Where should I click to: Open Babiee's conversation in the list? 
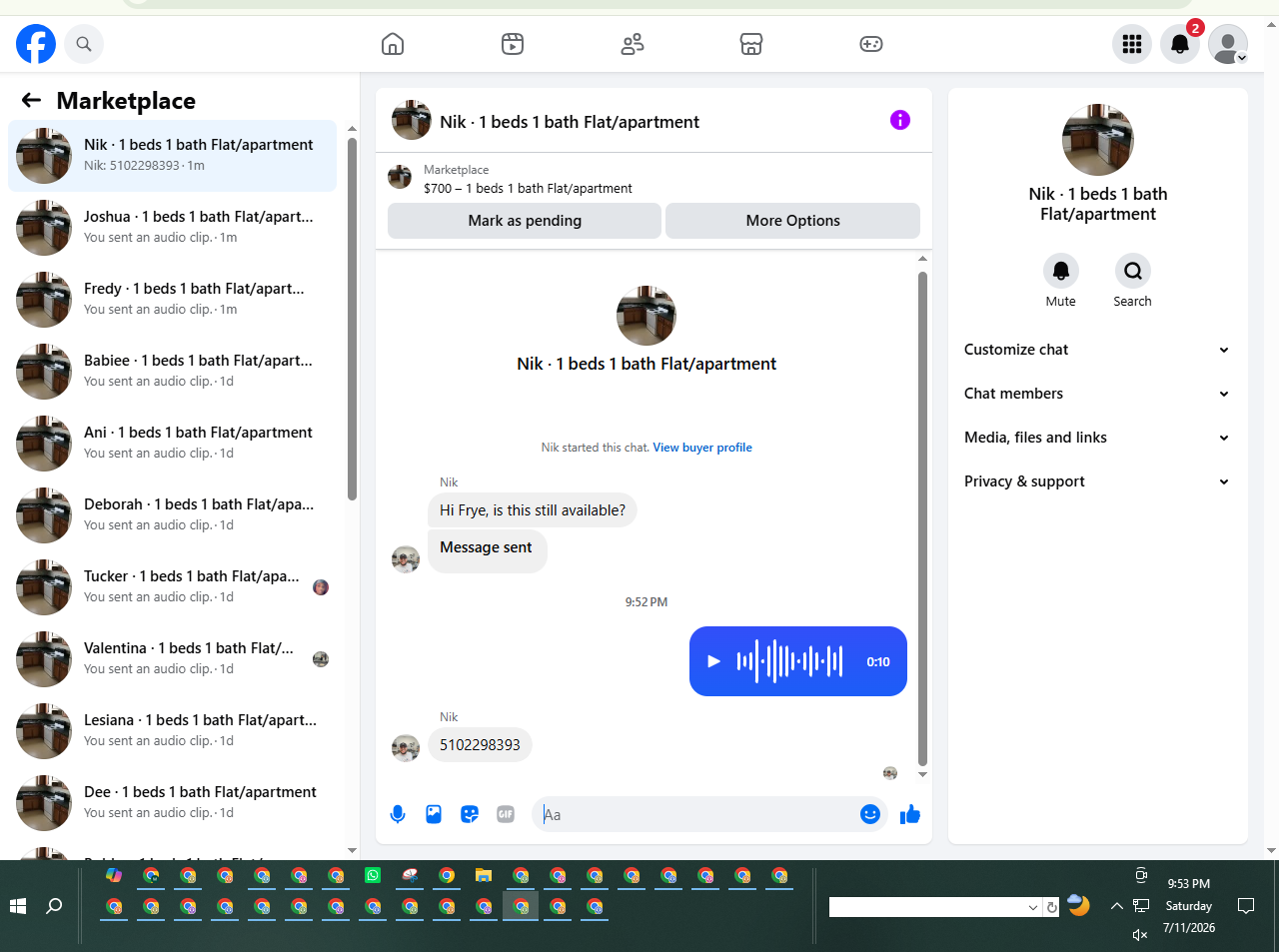(172, 372)
